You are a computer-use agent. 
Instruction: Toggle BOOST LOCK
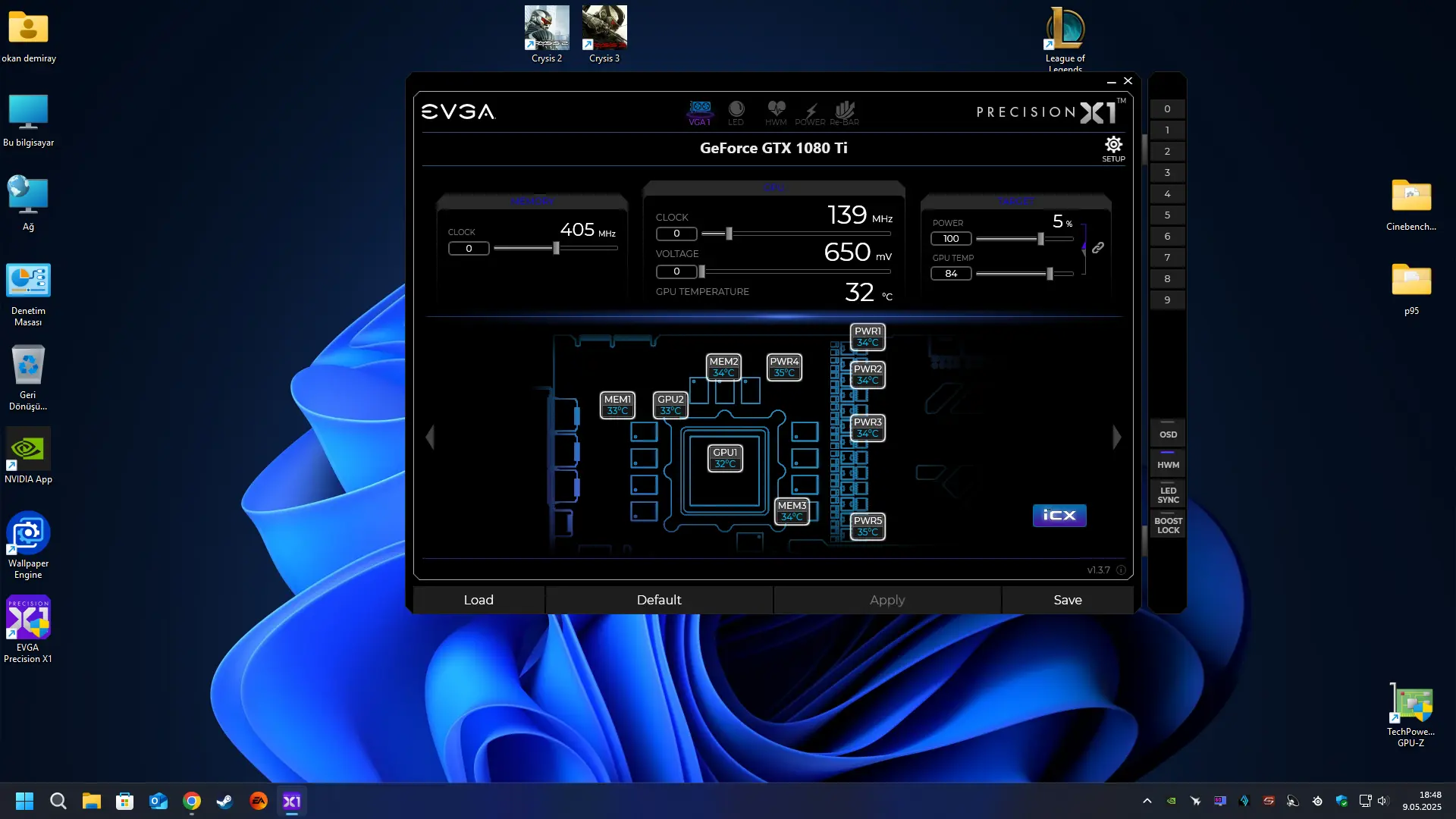[x=1168, y=525]
